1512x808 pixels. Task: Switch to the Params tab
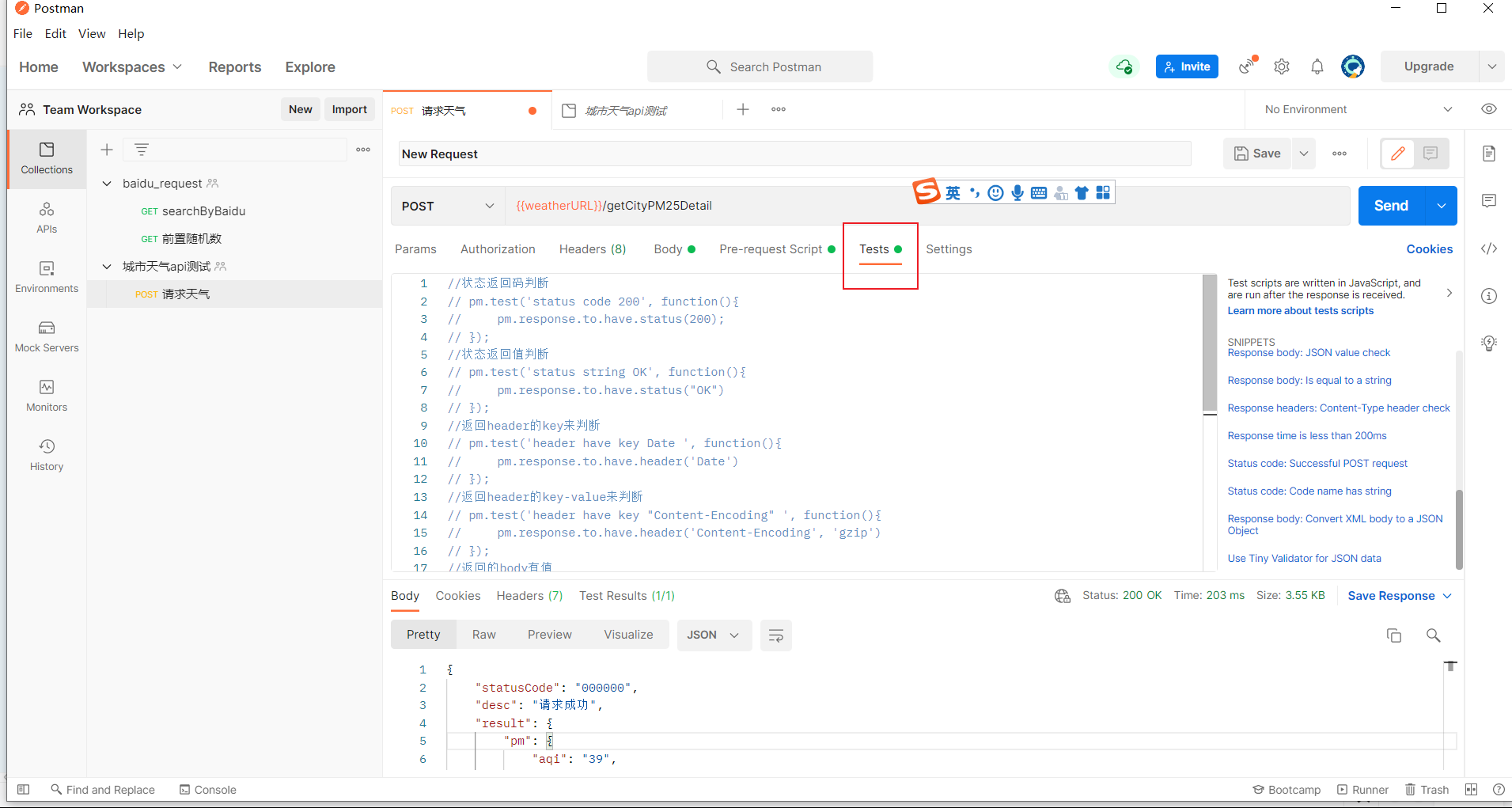coord(415,249)
